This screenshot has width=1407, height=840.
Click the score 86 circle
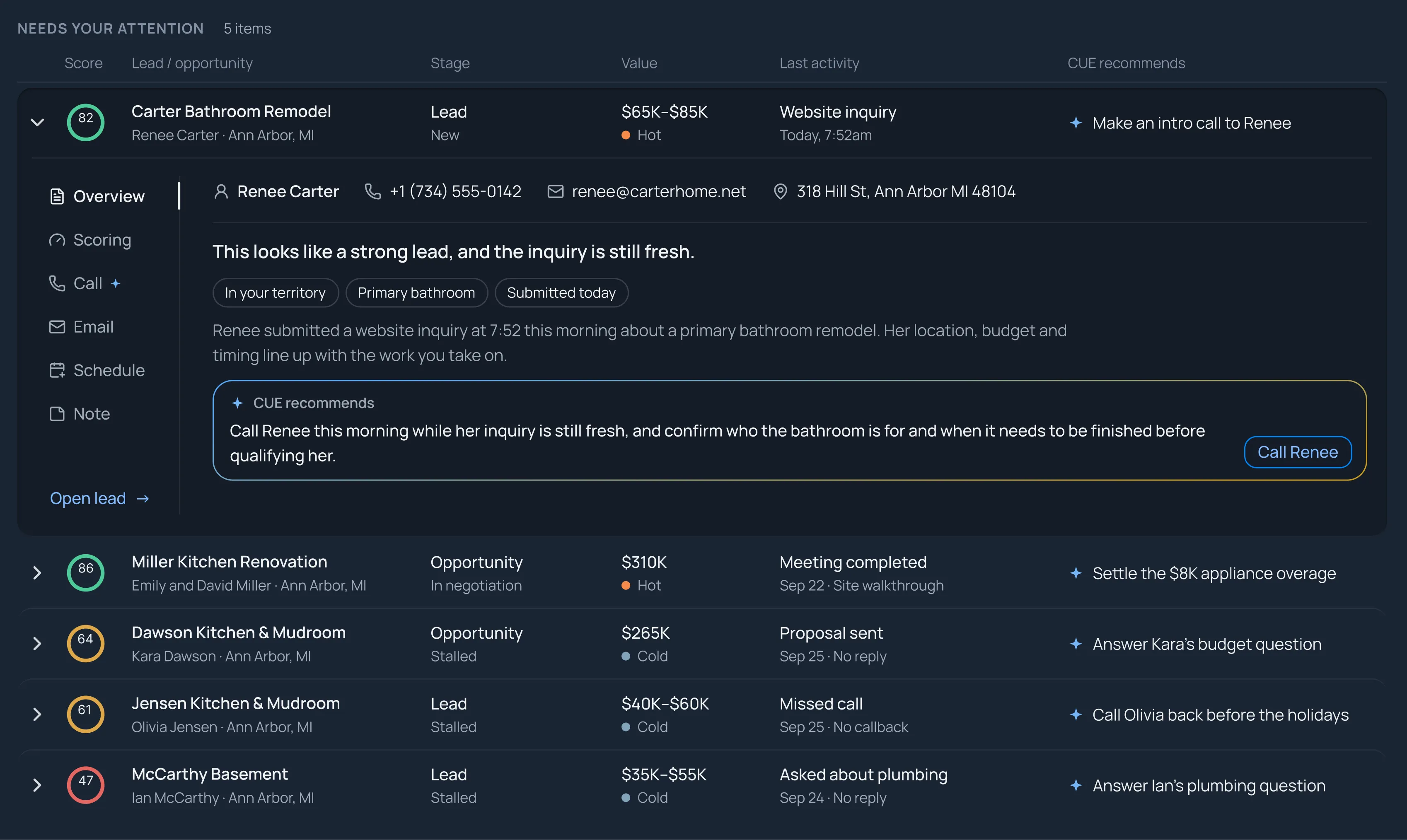(x=85, y=573)
